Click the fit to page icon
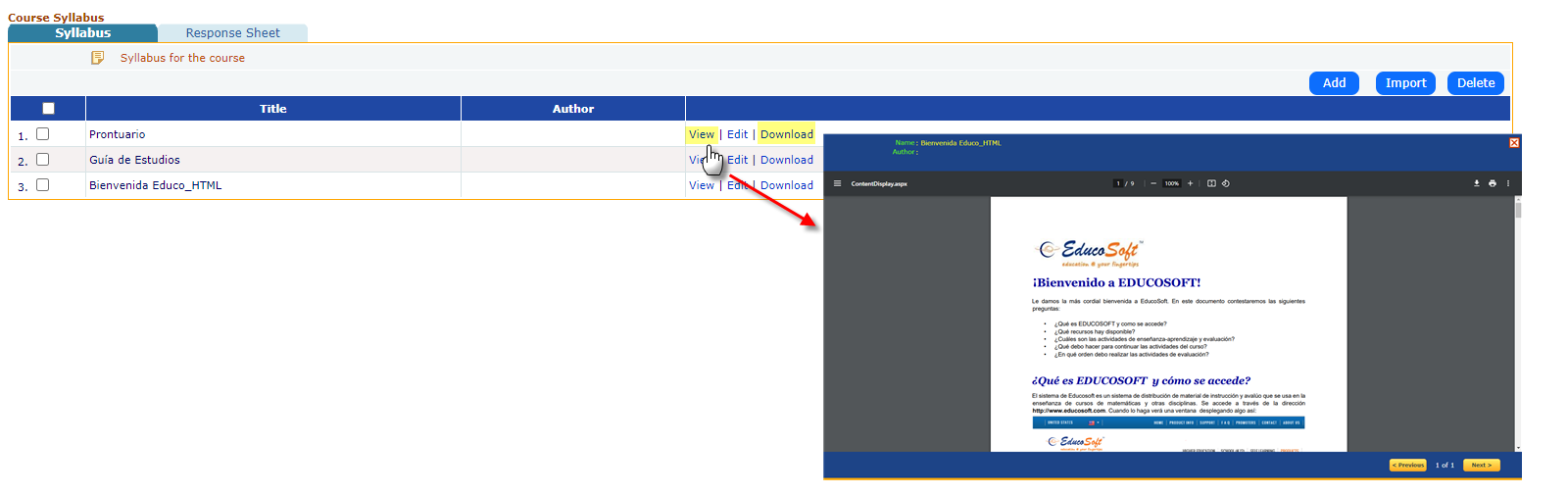Image resolution: width=1568 pixels, height=495 pixels. click(x=1211, y=183)
